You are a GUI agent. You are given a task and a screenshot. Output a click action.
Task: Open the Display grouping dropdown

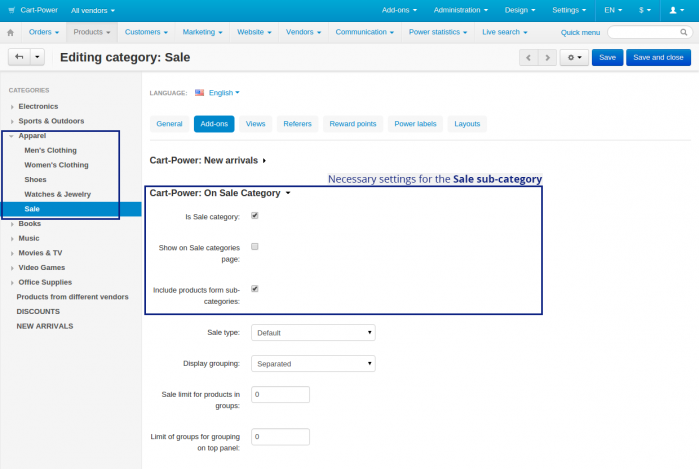313,364
